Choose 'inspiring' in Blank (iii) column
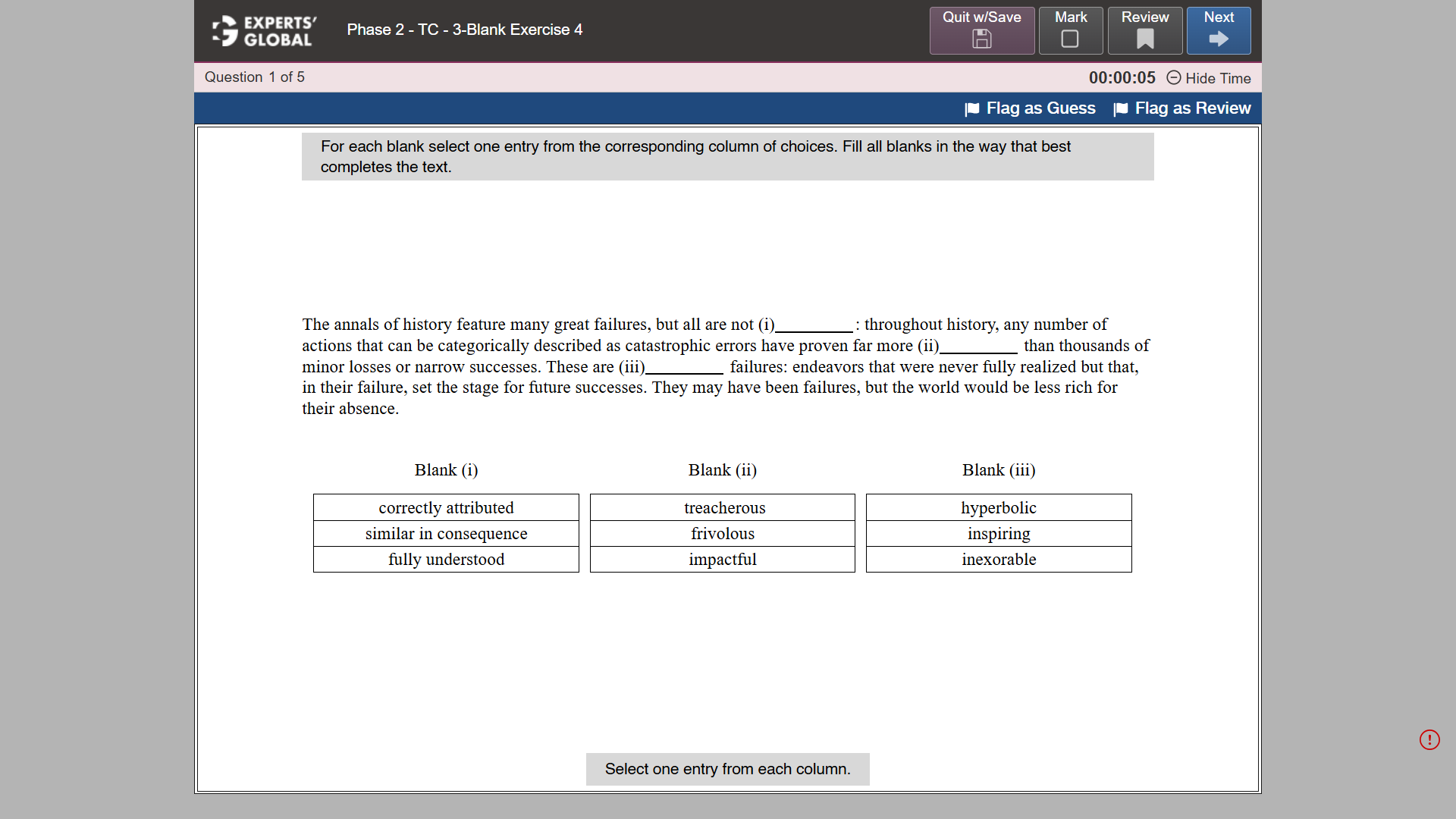1456x819 pixels. pos(999,533)
